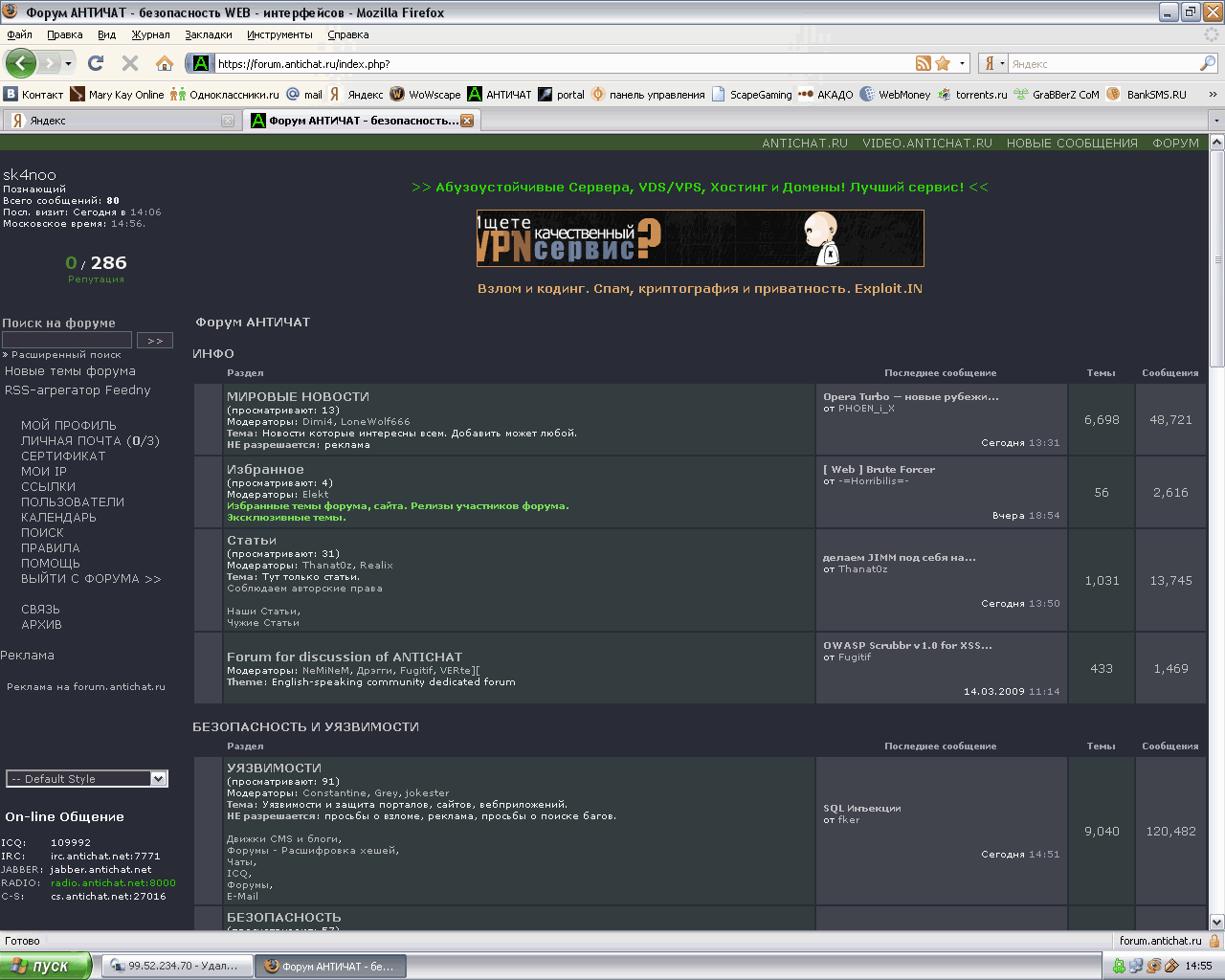Open Одноклассники.ru bookmark
The width and height of the screenshot is (1225, 980).
(225, 95)
